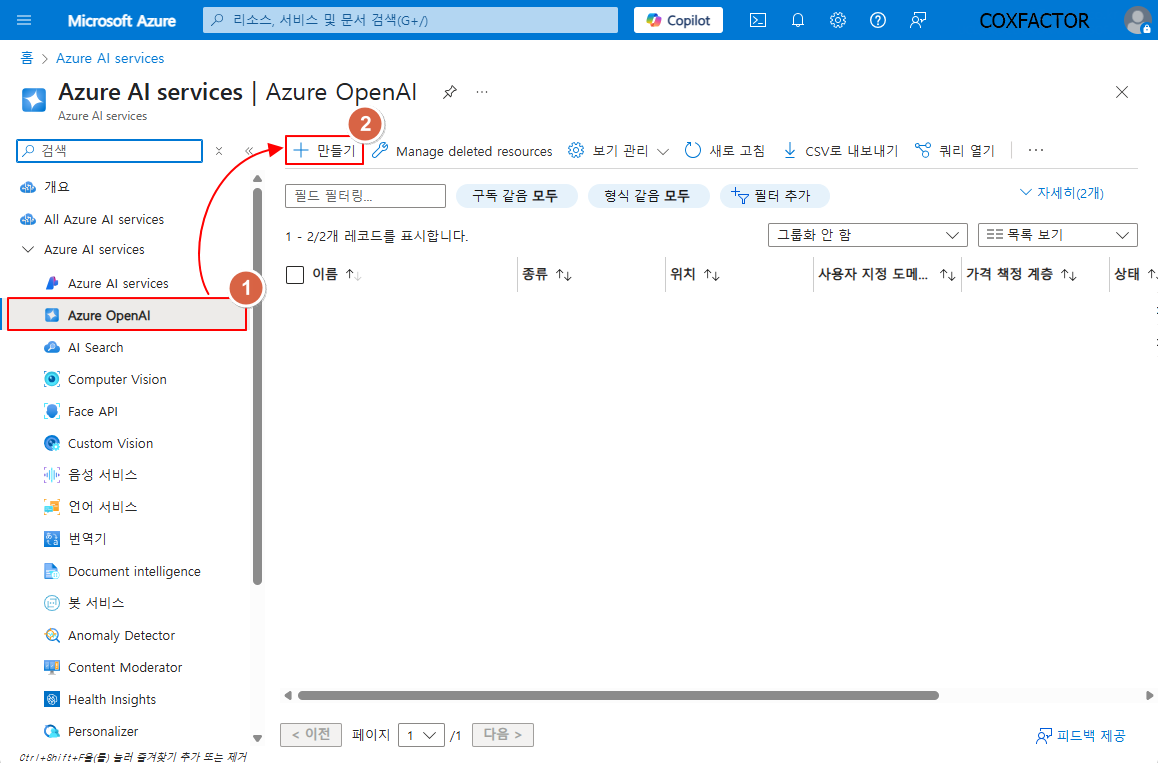Click the Computer Vision icon
The height and width of the screenshot is (763, 1158).
pos(52,379)
